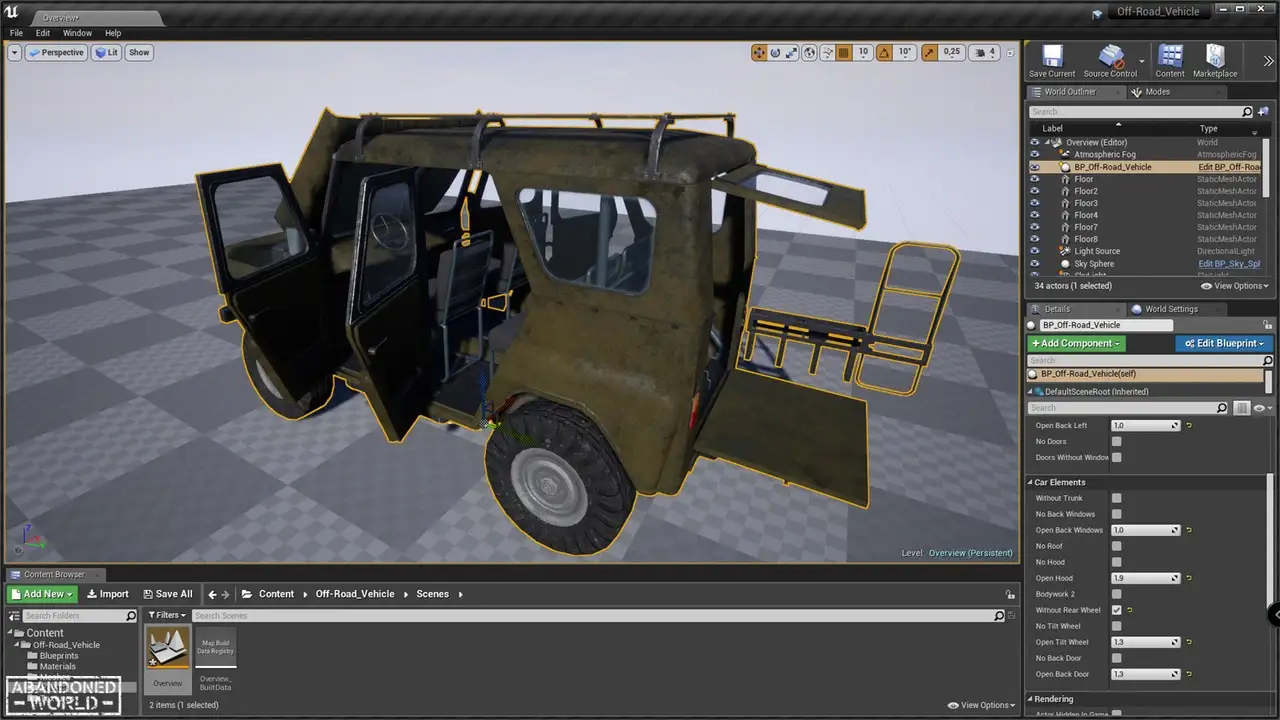Switch to the World Settings tab
The image size is (1280, 720).
point(1170,309)
